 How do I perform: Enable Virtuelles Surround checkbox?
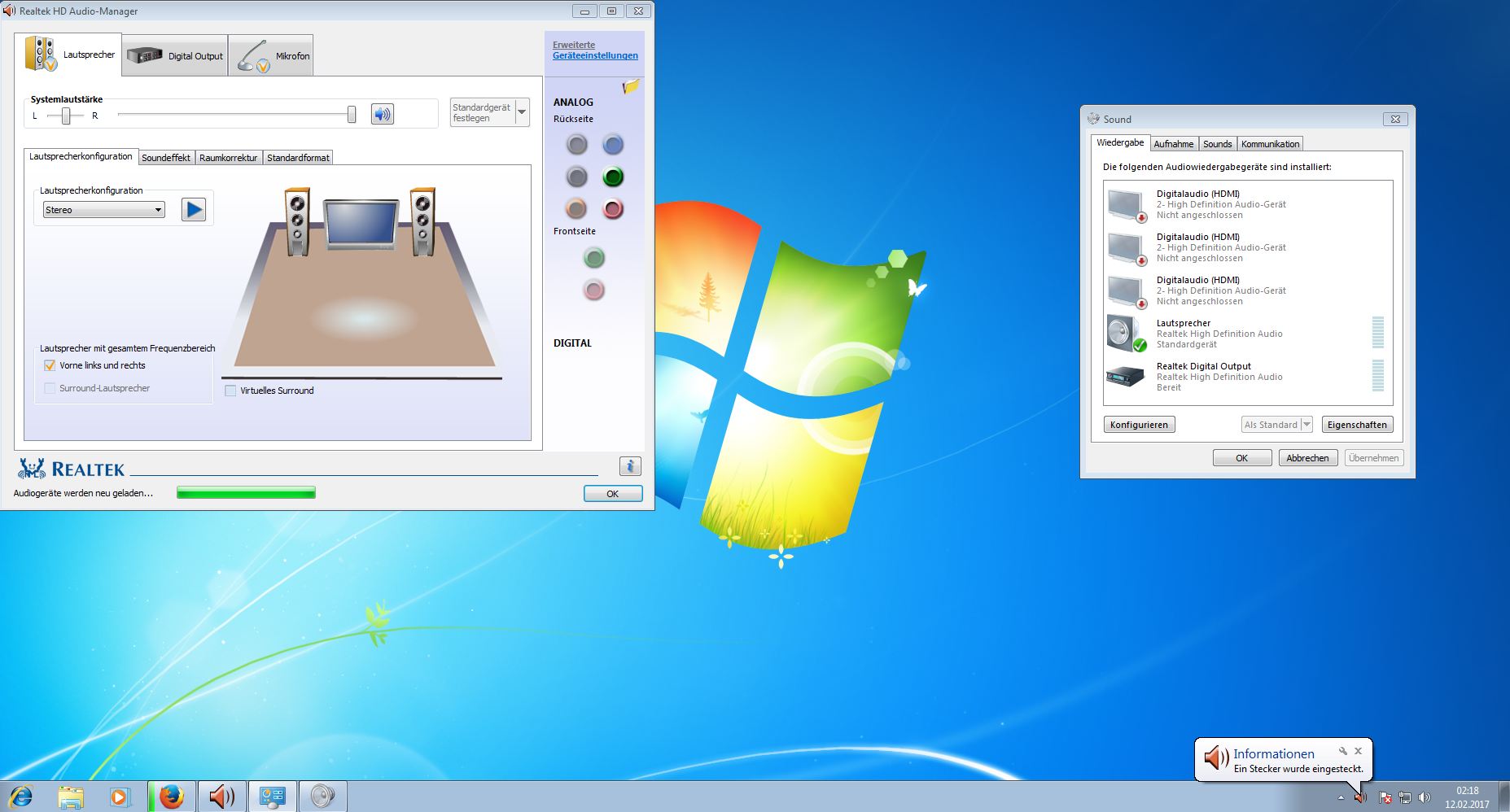[x=230, y=391]
